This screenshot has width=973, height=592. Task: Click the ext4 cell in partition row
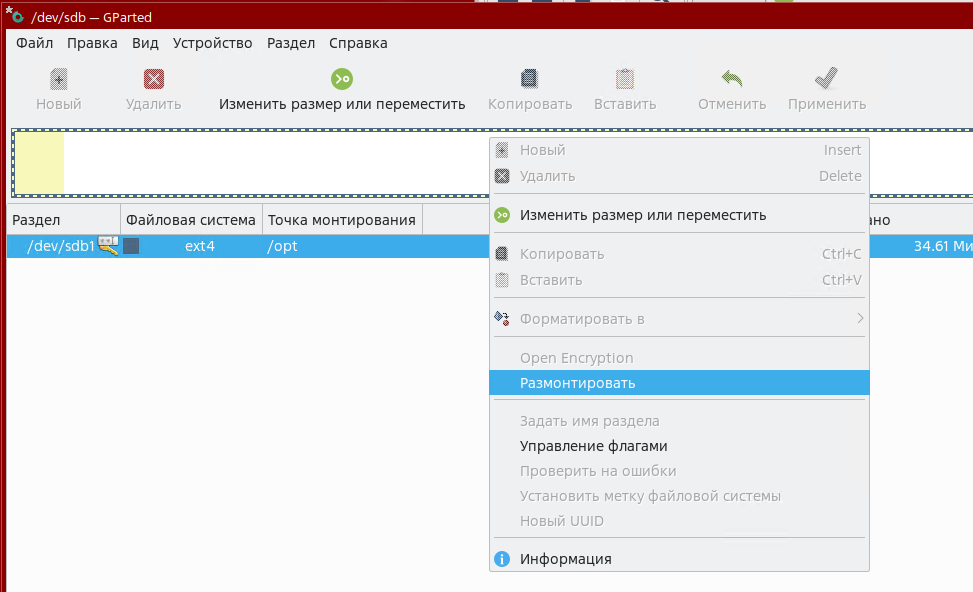click(x=200, y=246)
